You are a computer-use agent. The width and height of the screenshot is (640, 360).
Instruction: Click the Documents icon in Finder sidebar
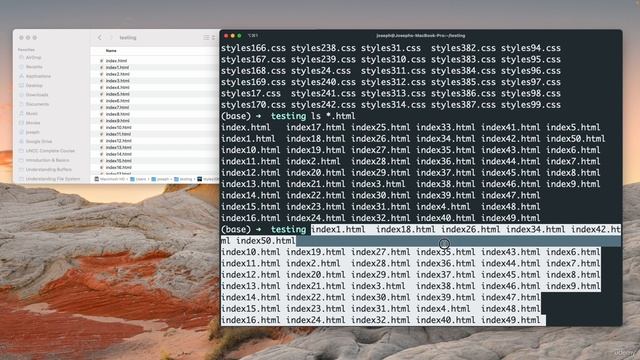click(21, 104)
